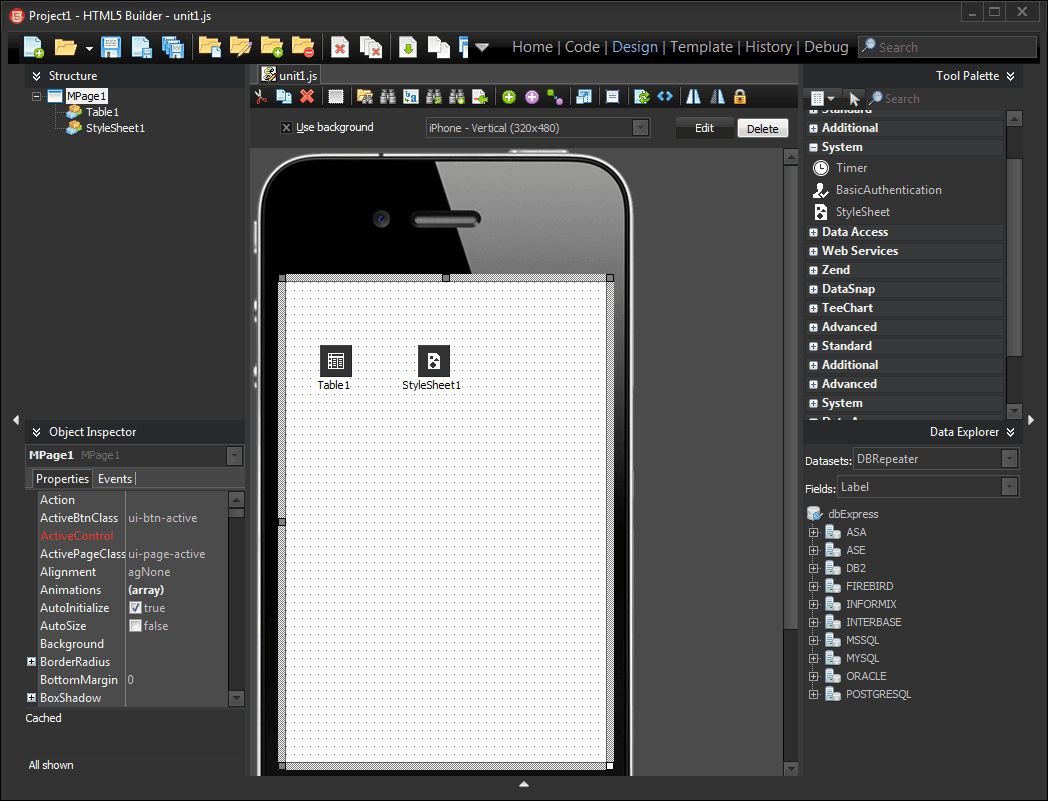
Task: Click the Replace 'ba' icon
Action: (x=410, y=97)
